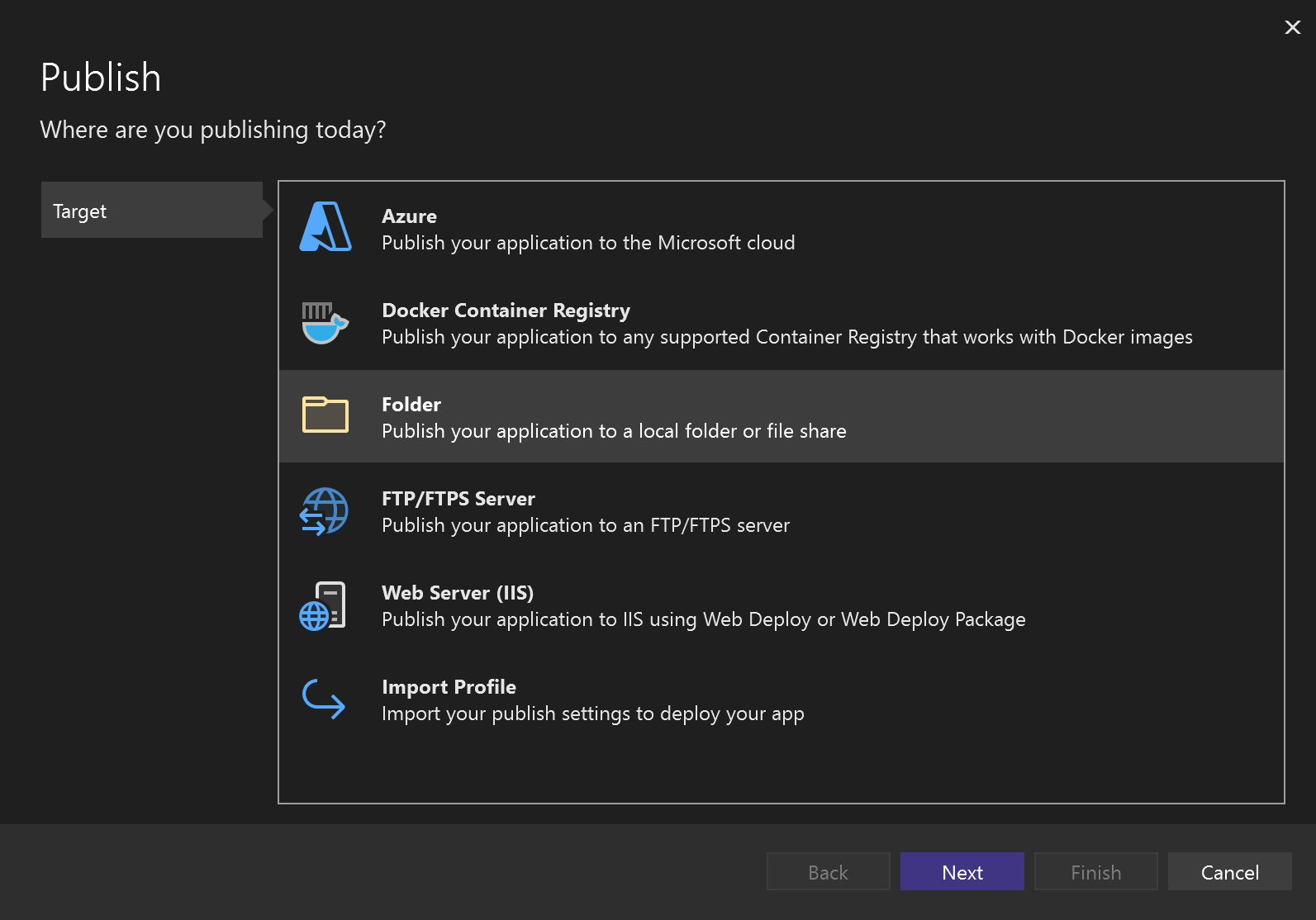The height and width of the screenshot is (920, 1316).
Task: Click the yellow Folder icon
Action: (x=325, y=415)
